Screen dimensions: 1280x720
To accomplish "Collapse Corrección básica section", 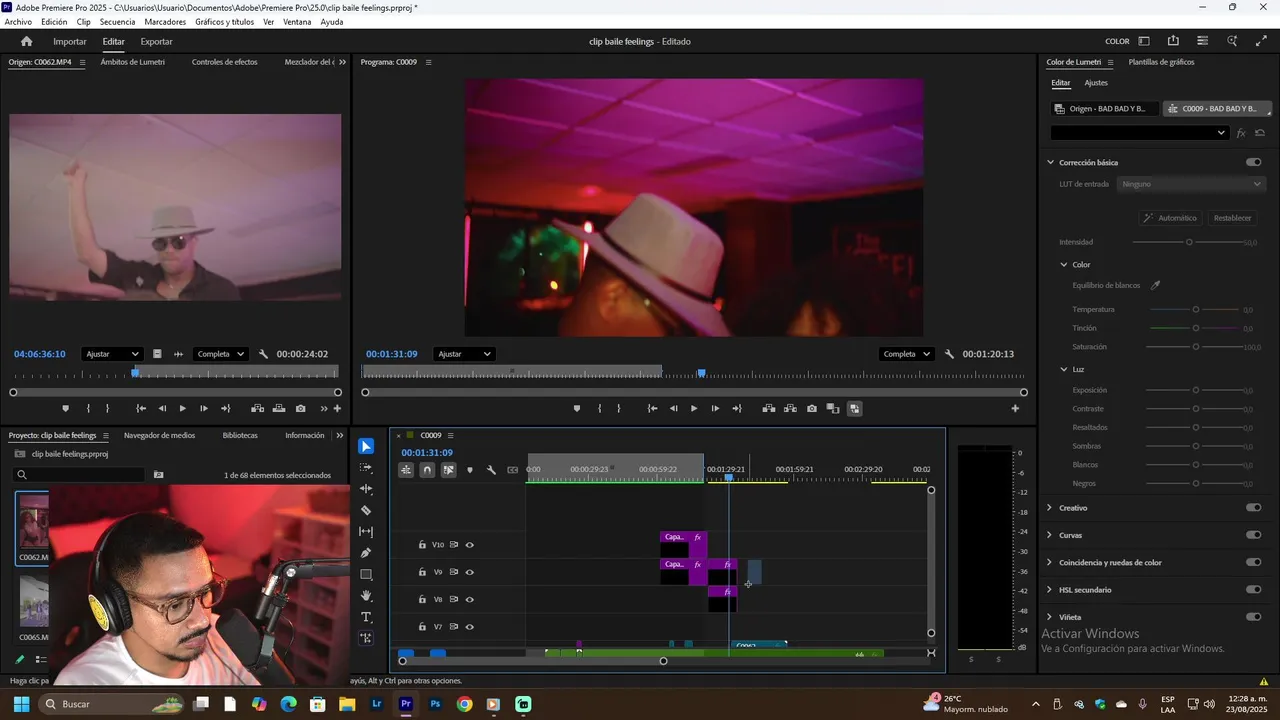I will coord(1050,162).
